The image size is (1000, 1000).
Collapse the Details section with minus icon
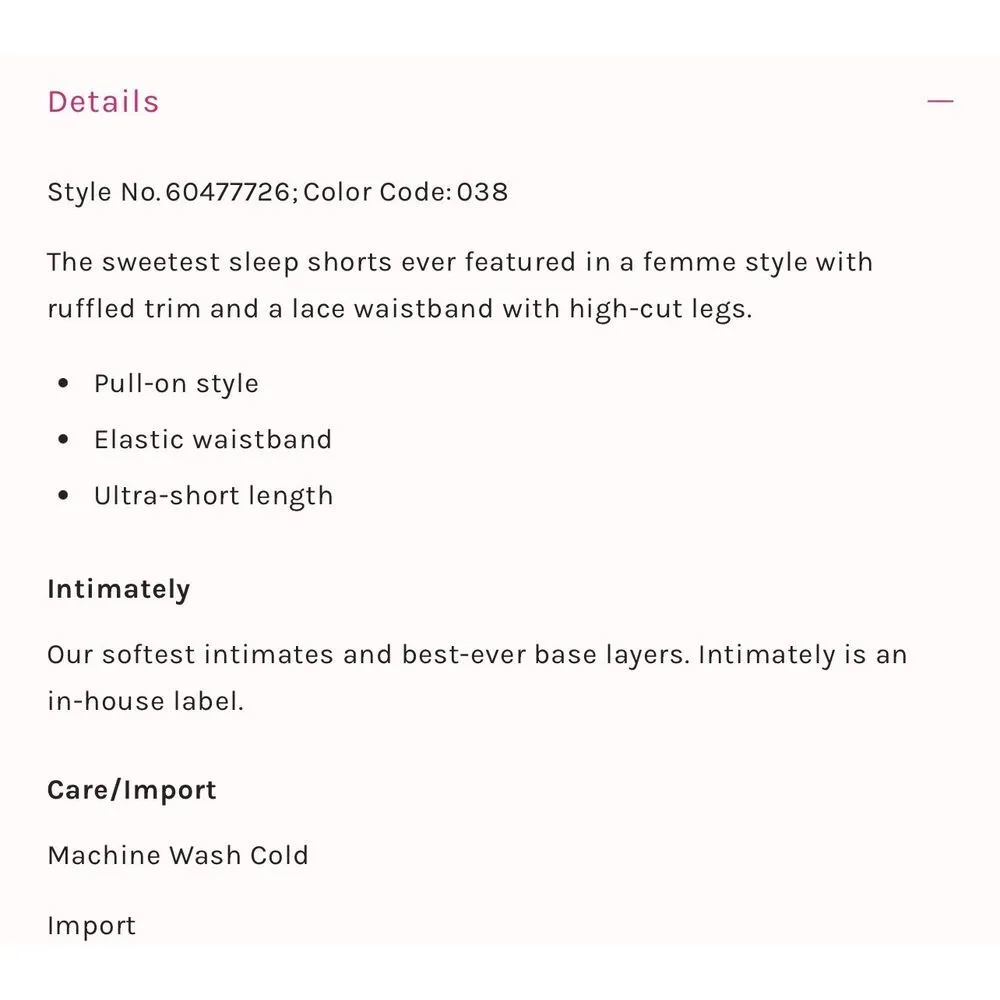click(940, 101)
